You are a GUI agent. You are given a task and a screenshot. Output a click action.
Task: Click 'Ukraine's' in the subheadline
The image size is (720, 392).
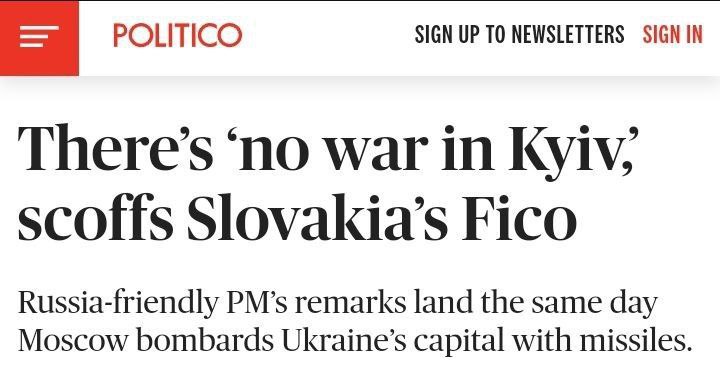coord(343,341)
